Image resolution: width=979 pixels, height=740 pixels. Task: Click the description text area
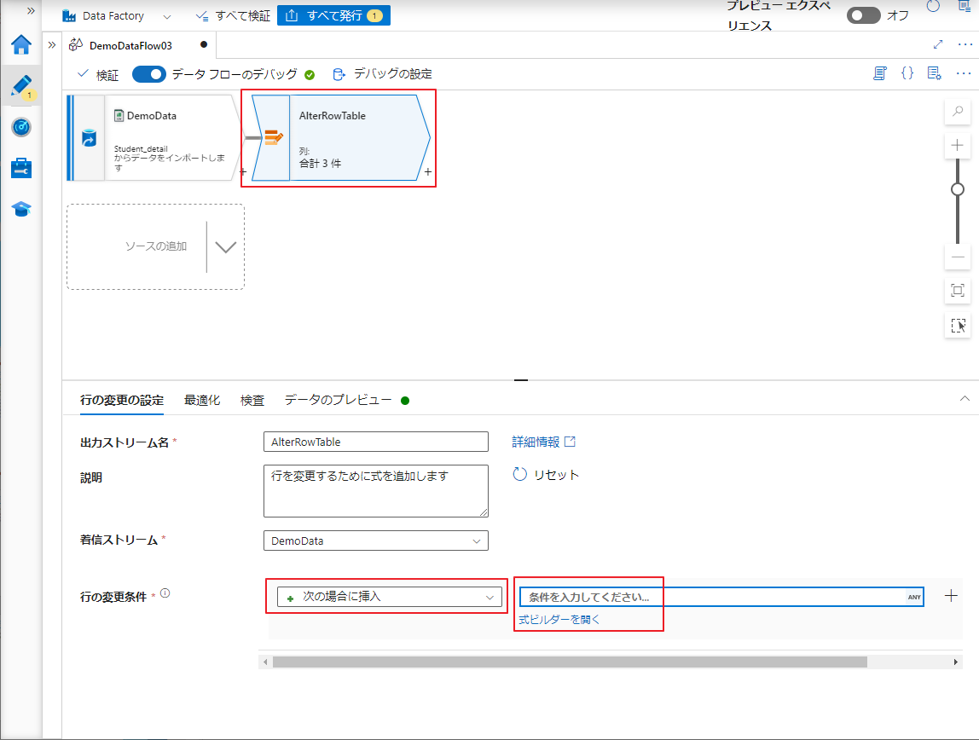(x=376, y=491)
